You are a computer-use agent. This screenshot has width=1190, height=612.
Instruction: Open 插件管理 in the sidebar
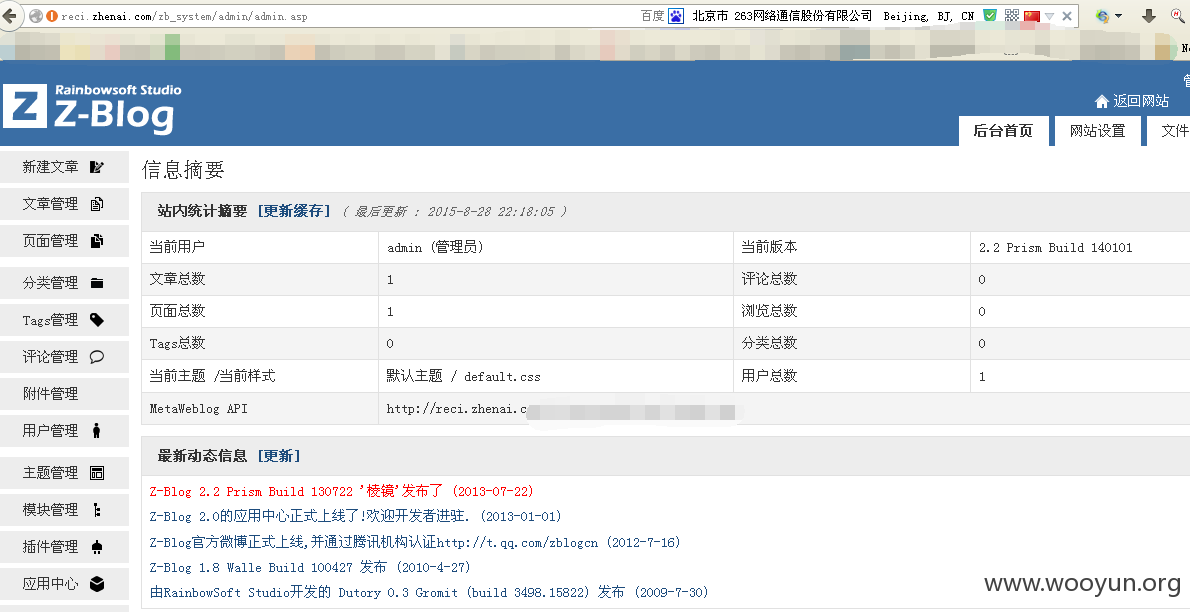click(x=65, y=547)
